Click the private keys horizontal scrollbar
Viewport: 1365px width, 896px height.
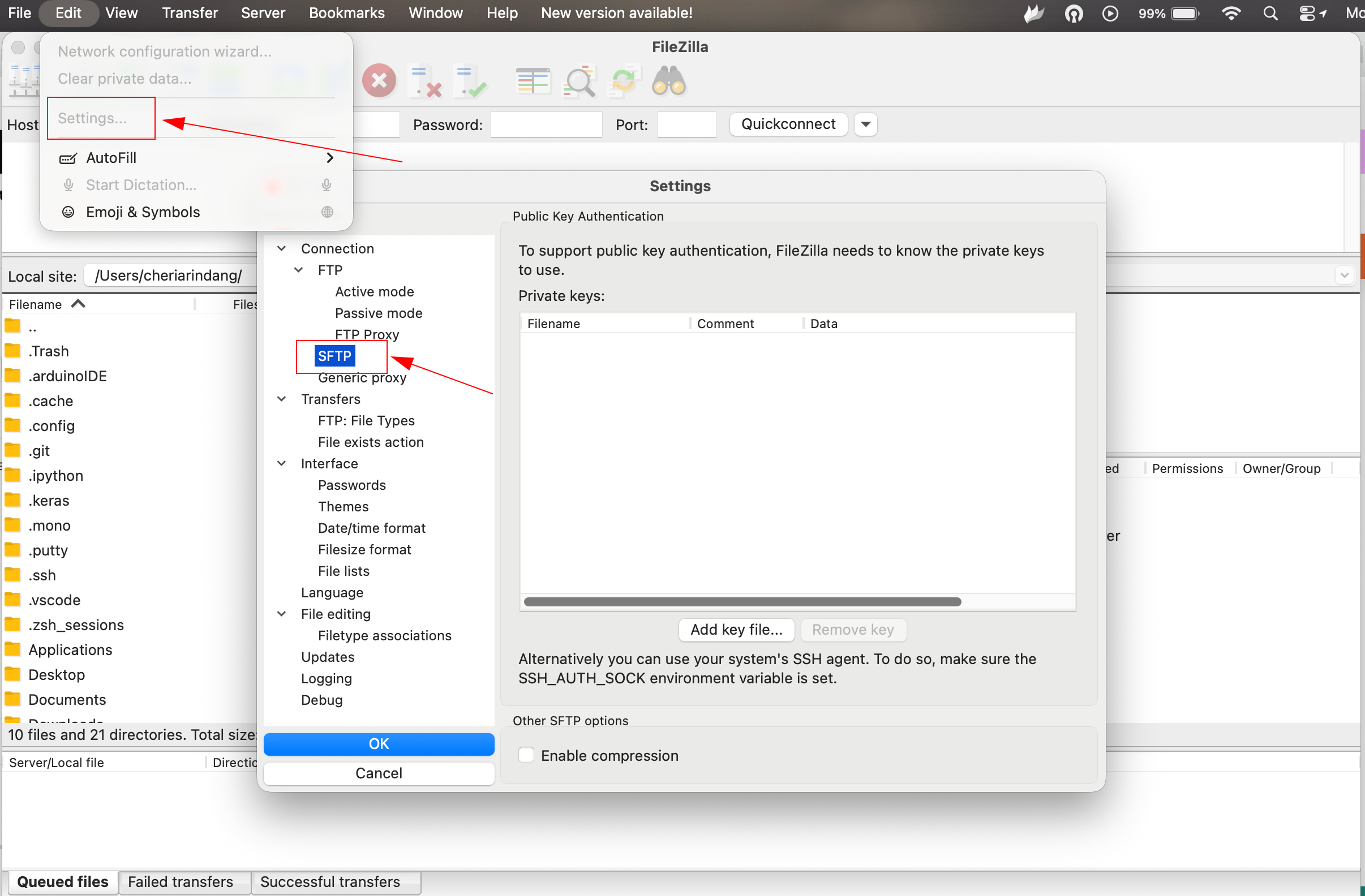[x=742, y=601]
